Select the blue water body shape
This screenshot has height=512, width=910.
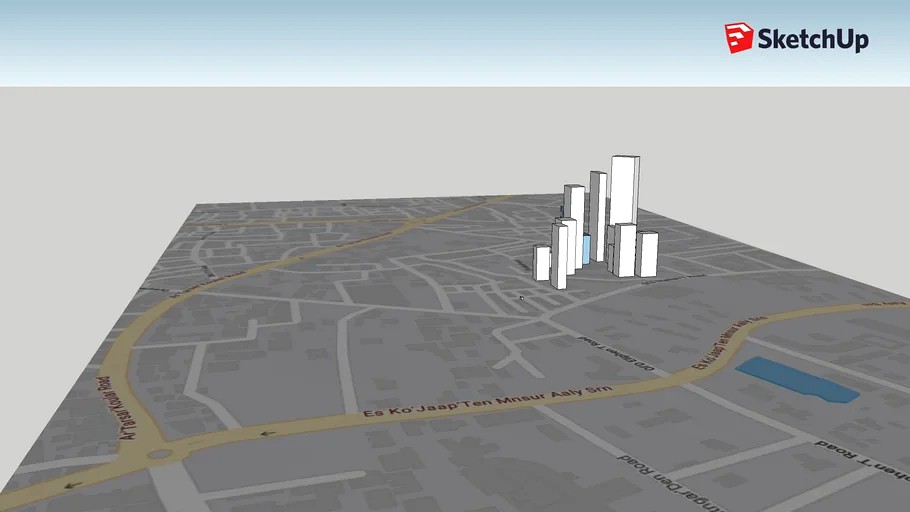point(797,380)
